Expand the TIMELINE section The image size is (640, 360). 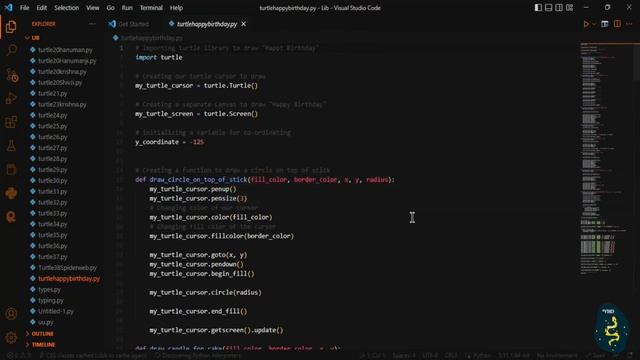43,345
